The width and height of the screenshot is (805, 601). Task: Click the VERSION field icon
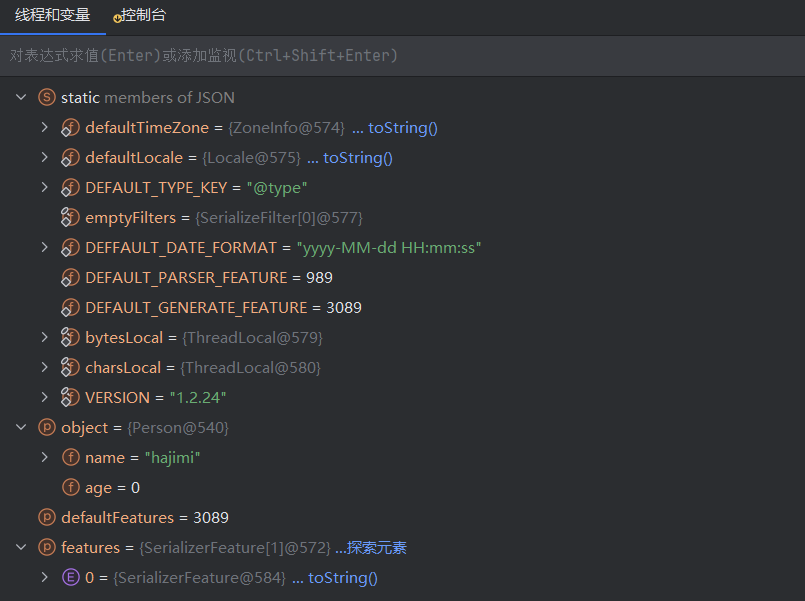point(70,398)
